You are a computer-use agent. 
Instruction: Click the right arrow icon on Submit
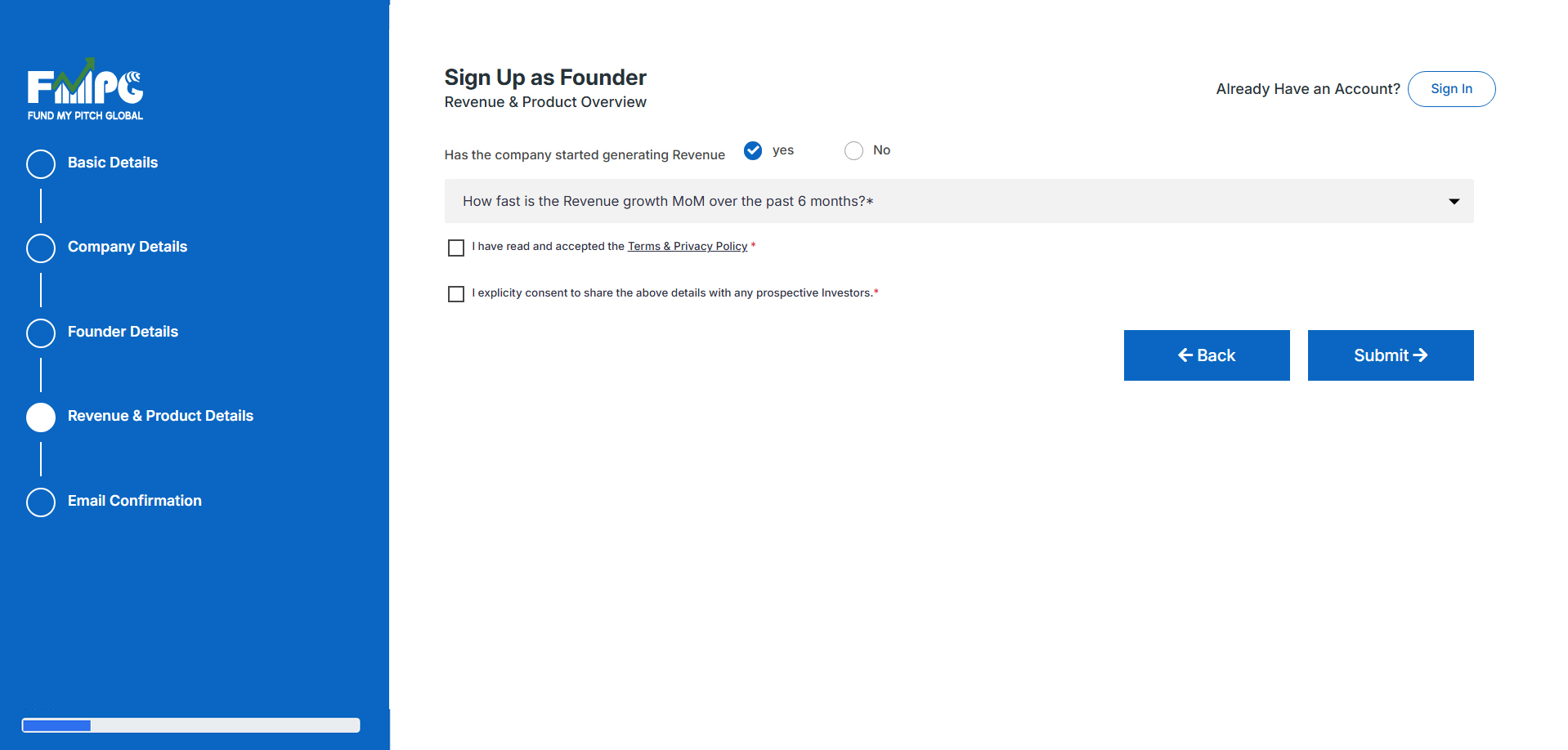point(1420,355)
